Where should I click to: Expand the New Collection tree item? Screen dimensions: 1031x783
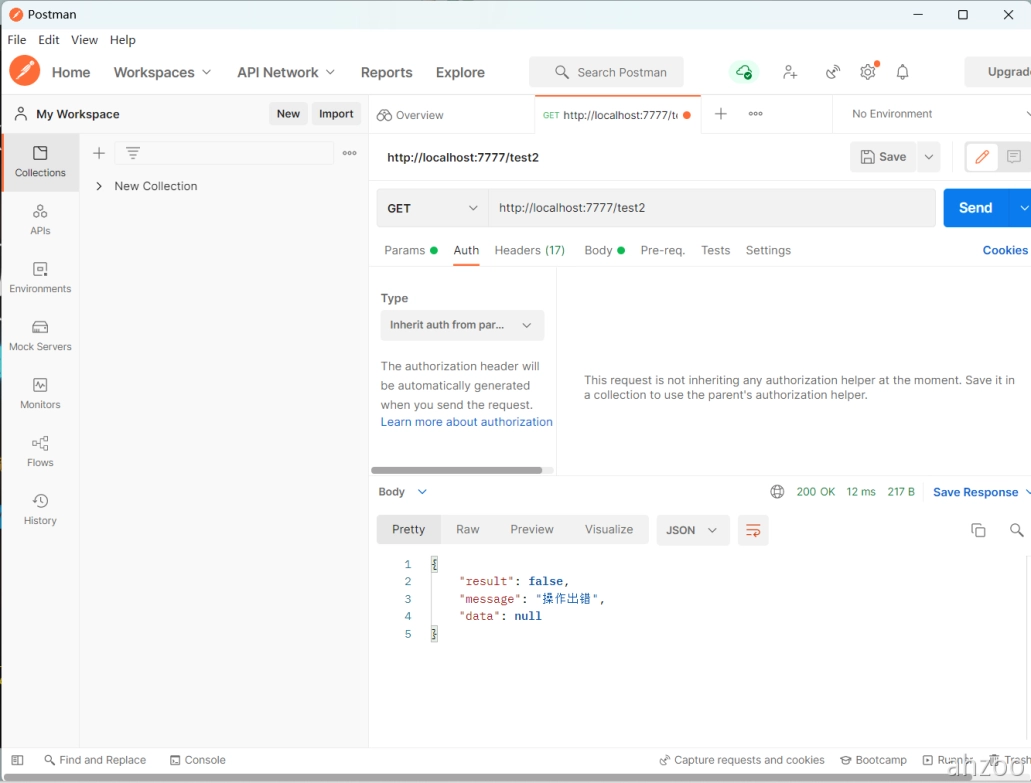point(99,186)
